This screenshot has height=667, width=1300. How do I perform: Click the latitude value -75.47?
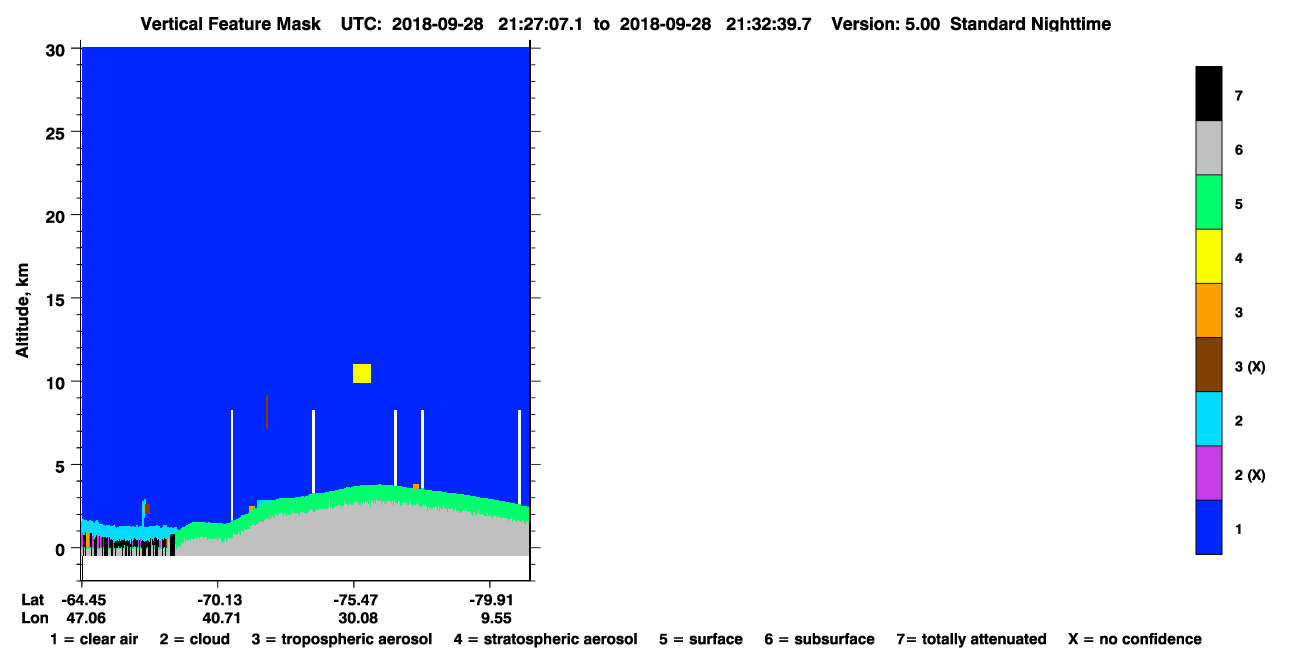(x=355, y=600)
